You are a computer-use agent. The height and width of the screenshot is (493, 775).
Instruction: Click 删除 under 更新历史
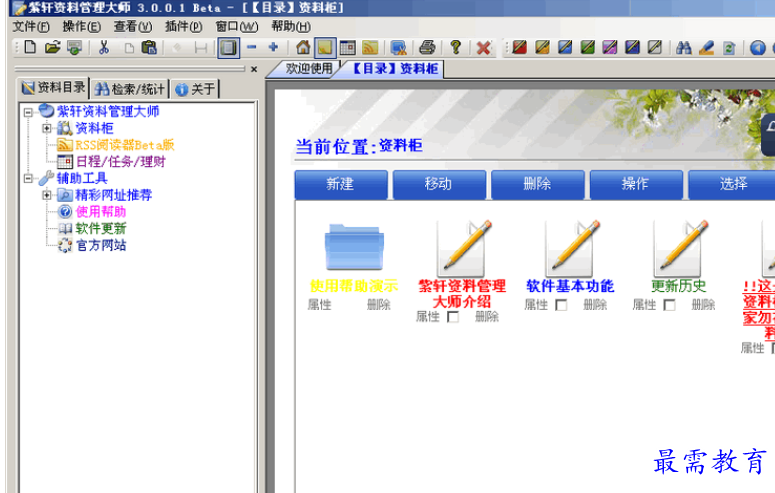point(703,305)
